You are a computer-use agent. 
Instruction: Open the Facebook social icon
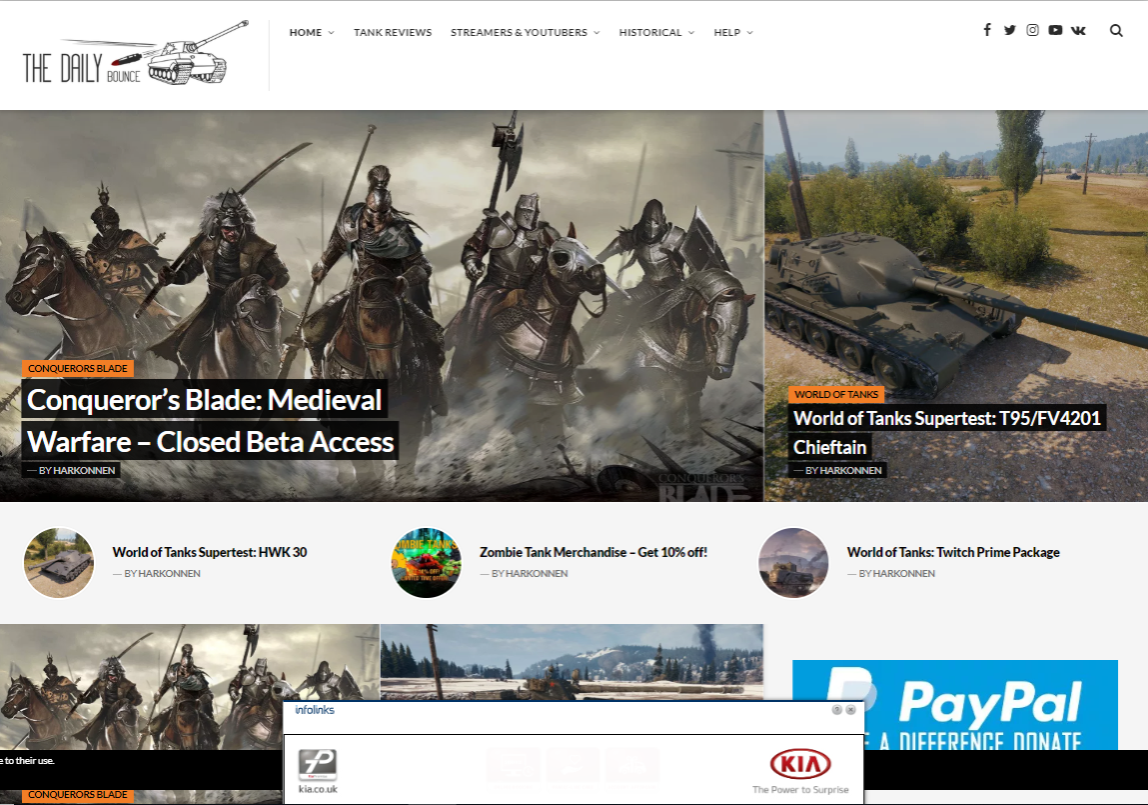coord(987,30)
